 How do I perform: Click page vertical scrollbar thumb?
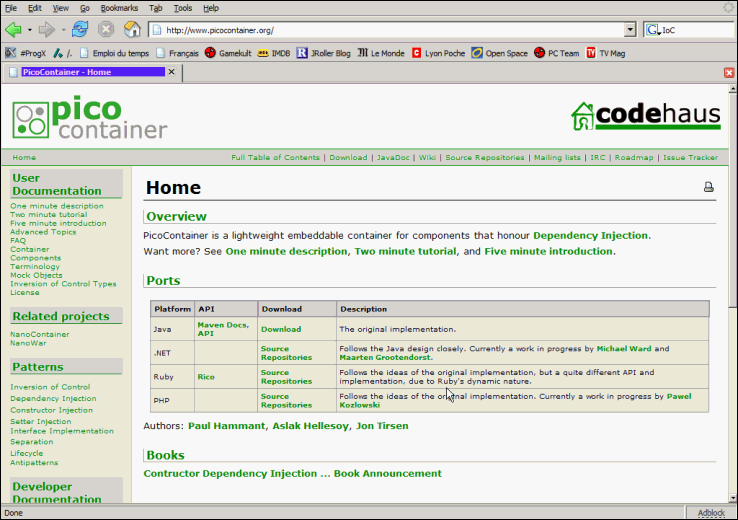click(x=733, y=200)
